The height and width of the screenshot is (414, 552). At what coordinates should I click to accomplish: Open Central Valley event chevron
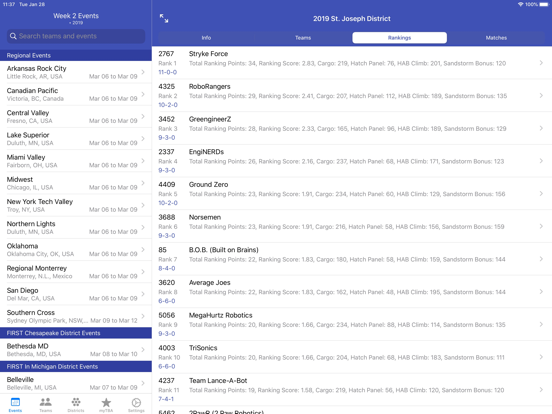coord(143,116)
